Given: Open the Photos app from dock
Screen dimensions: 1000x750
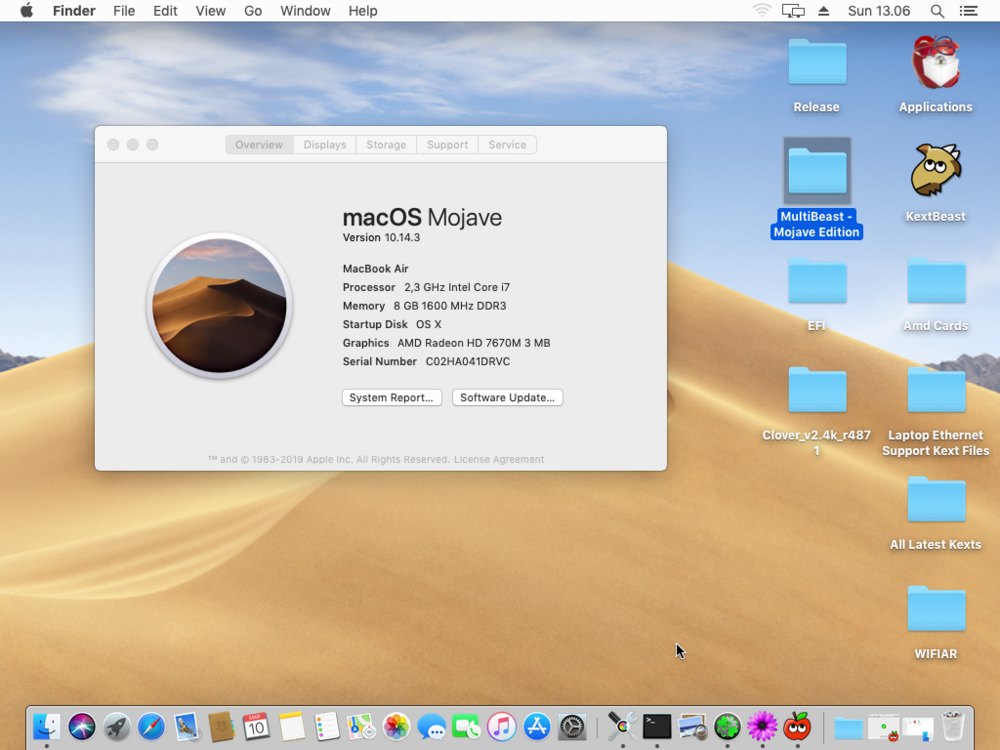Looking at the screenshot, I should click(397, 726).
